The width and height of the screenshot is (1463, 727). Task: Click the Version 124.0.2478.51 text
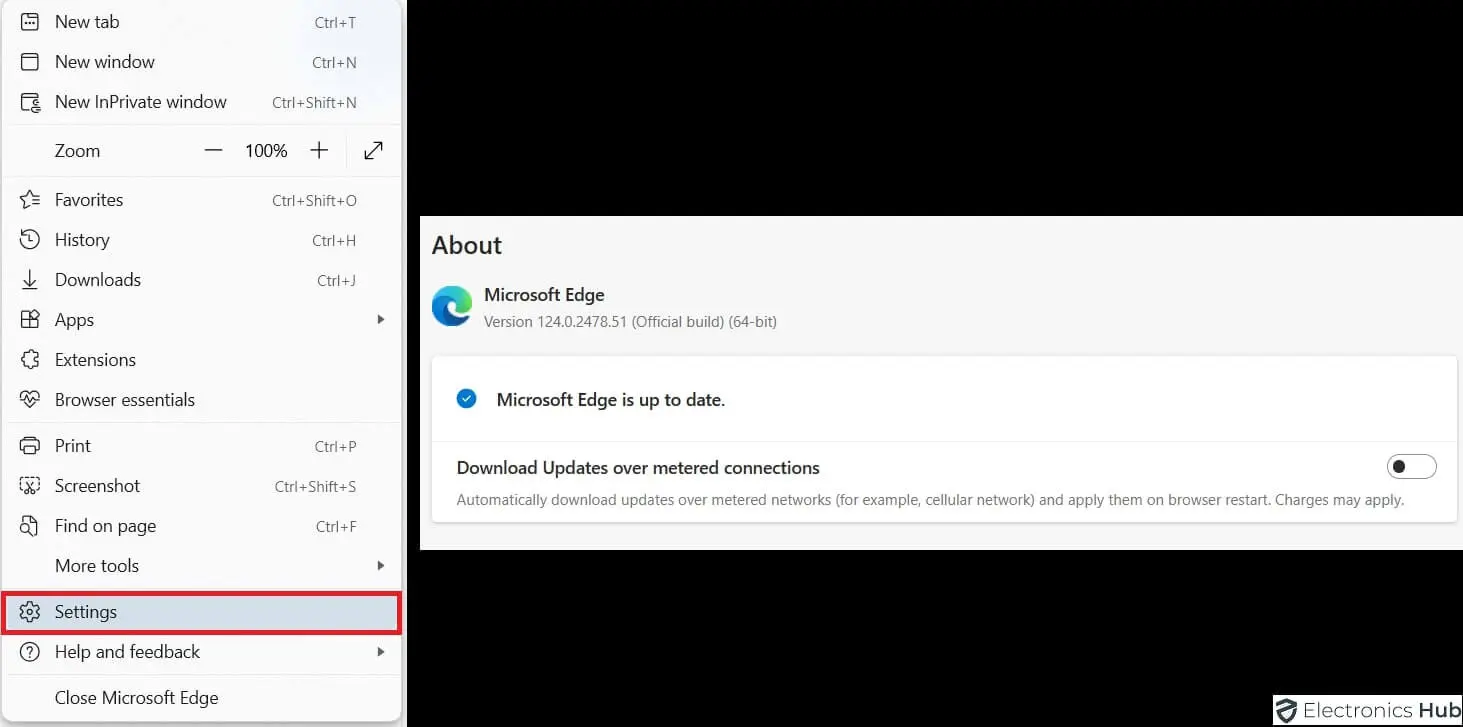tap(630, 322)
